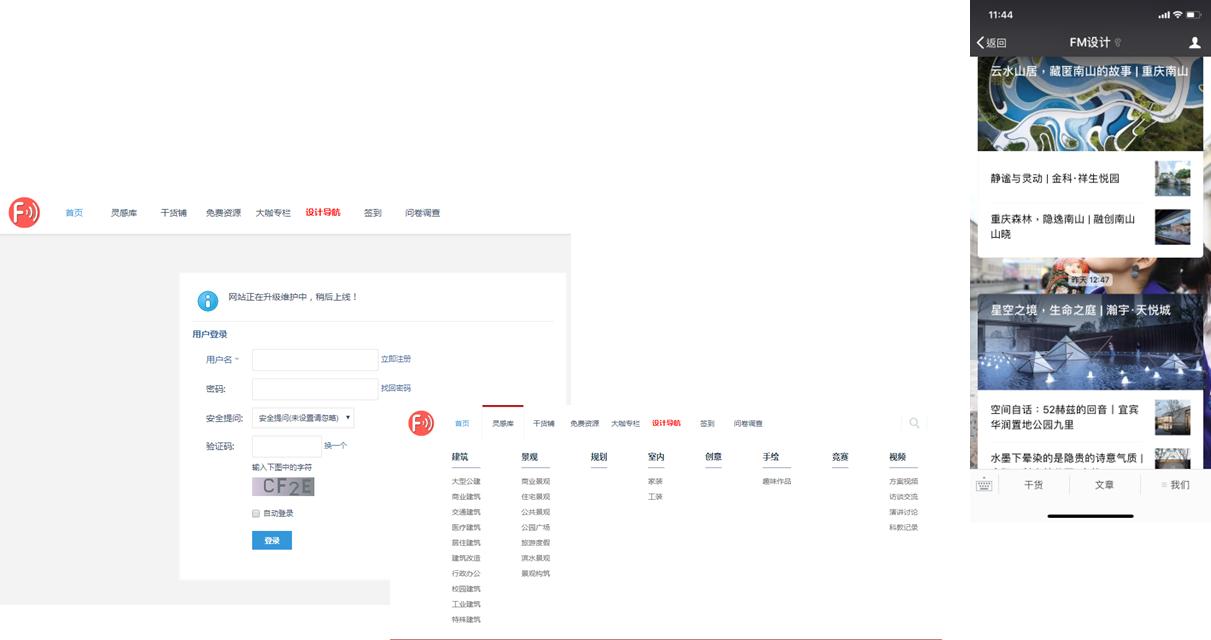
Task: Expand the 用户名 login type selector
Action: (223, 359)
